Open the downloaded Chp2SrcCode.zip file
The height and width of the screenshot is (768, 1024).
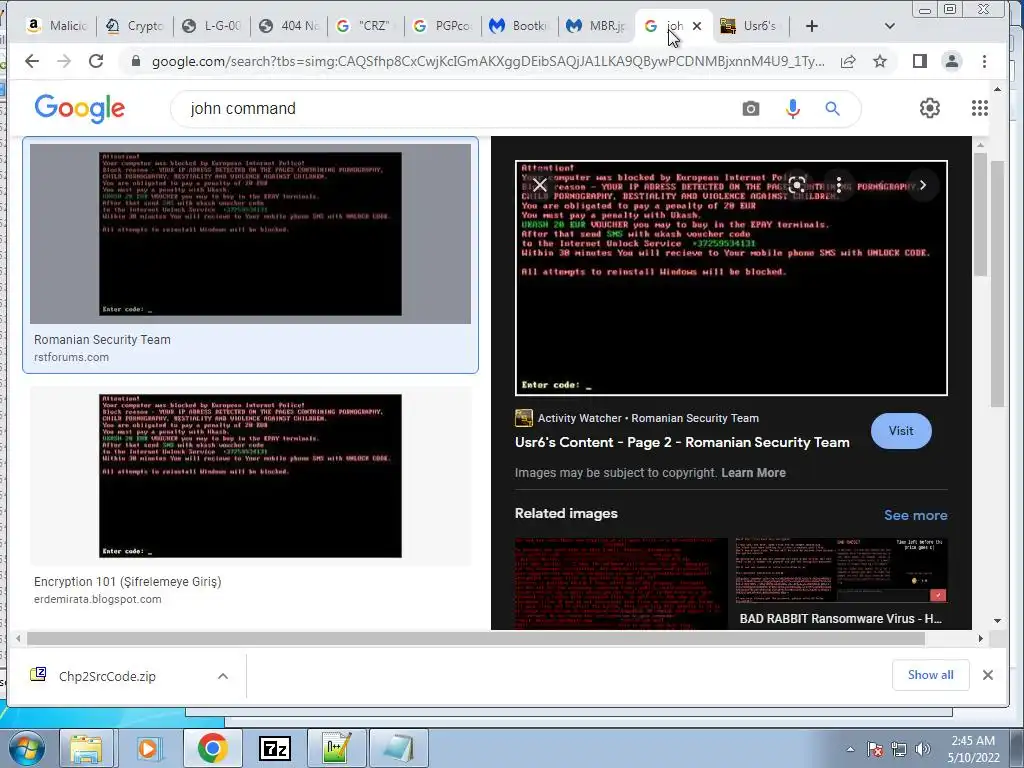(107, 676)
